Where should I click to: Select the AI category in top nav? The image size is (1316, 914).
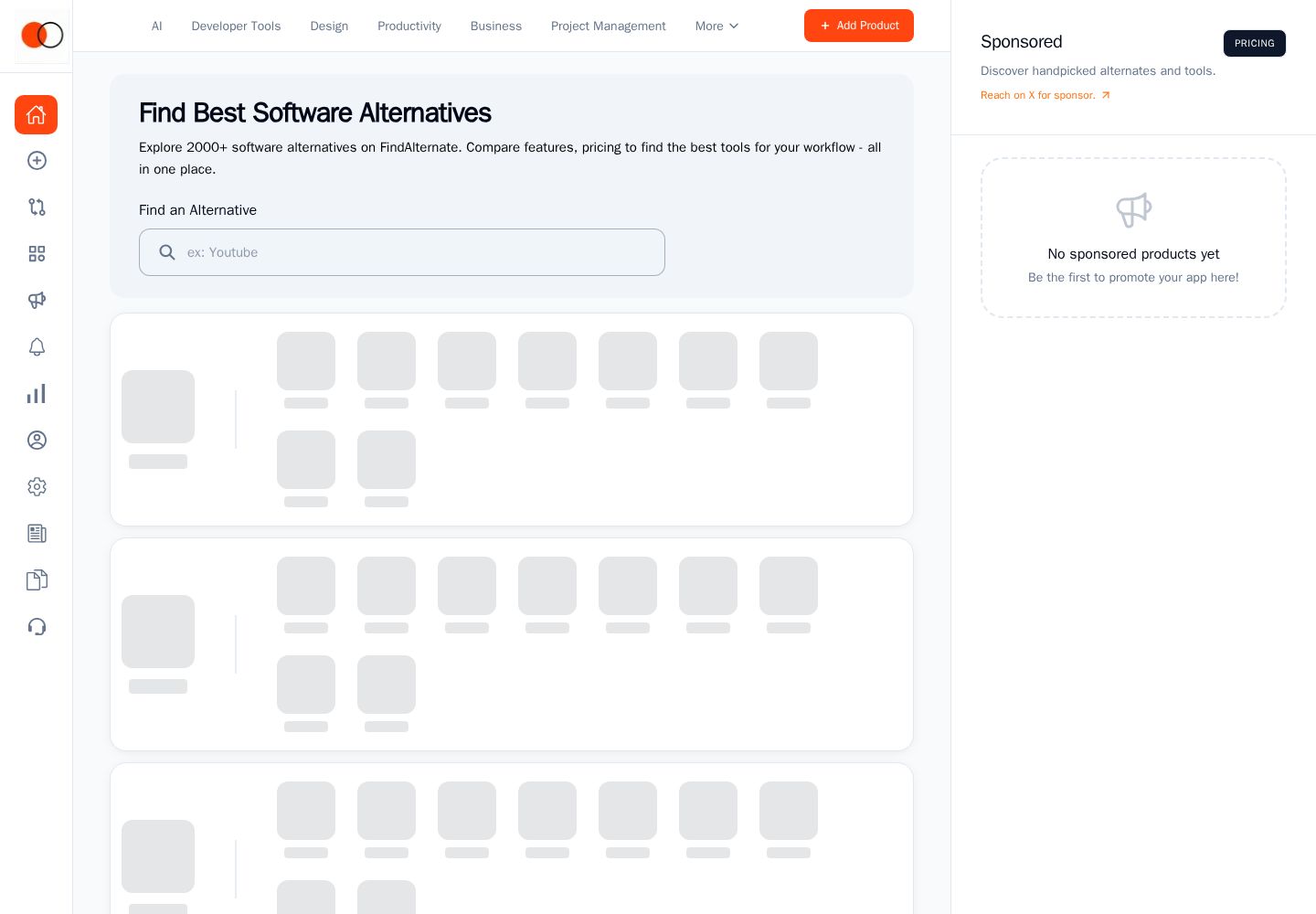click(x=157, y=26)
